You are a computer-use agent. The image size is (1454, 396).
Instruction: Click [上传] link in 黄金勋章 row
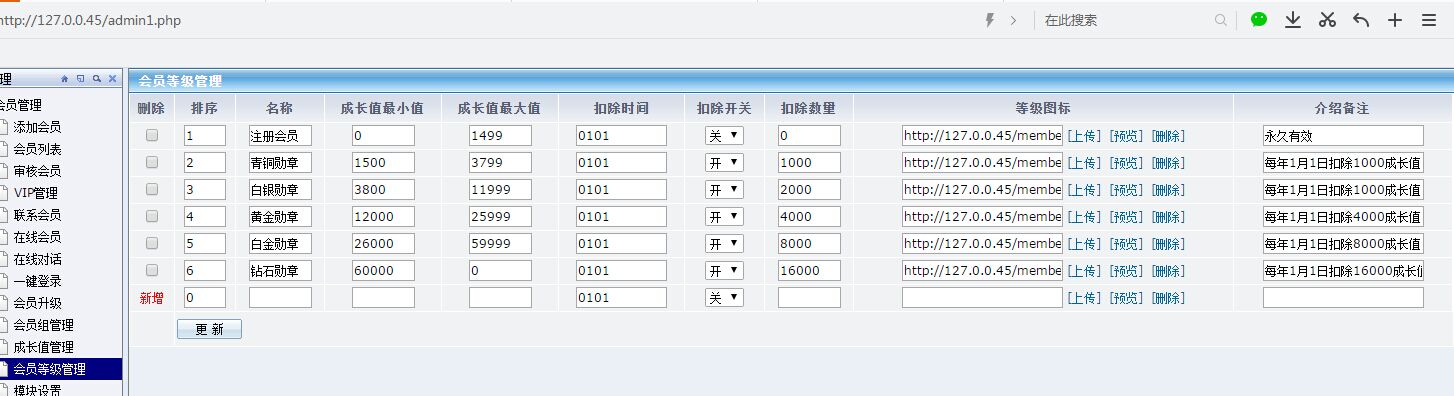1084,217
